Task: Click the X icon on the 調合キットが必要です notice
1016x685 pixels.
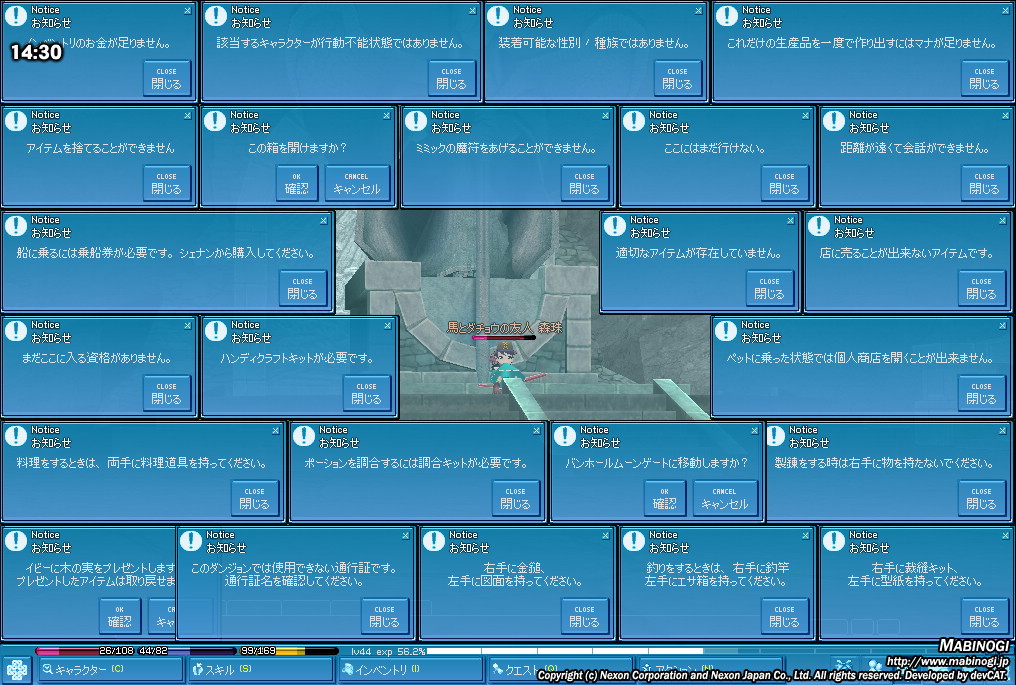Action: click(537, 430)
